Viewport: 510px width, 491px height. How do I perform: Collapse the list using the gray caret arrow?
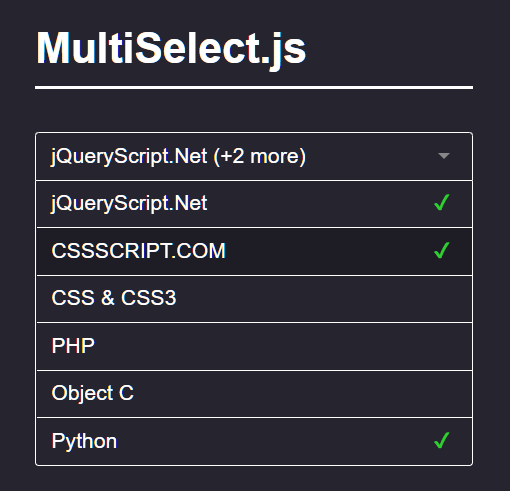click(x=444, y=156)
